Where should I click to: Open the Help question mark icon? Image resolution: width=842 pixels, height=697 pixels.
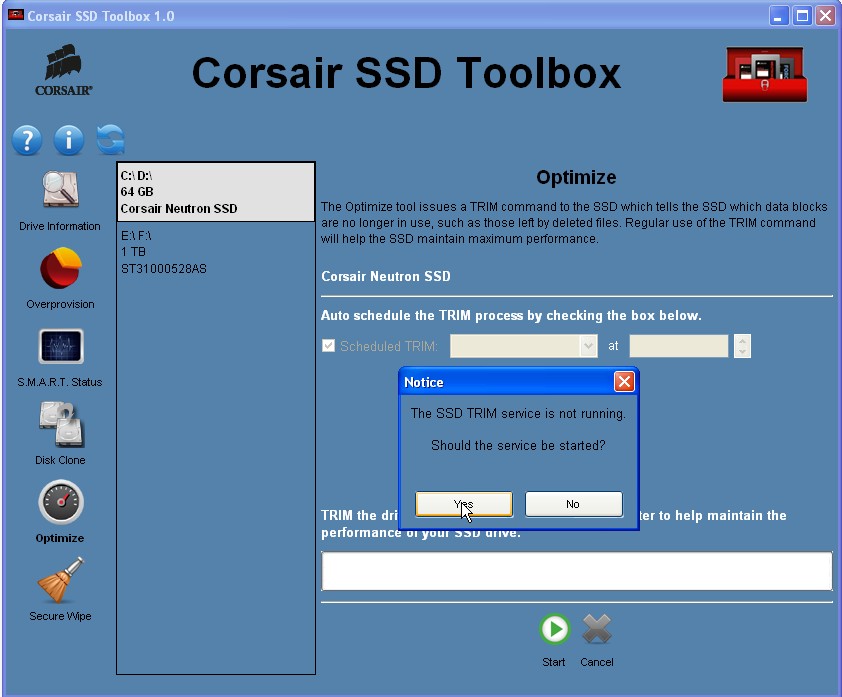pyautogui.click(x=27, y=141)
